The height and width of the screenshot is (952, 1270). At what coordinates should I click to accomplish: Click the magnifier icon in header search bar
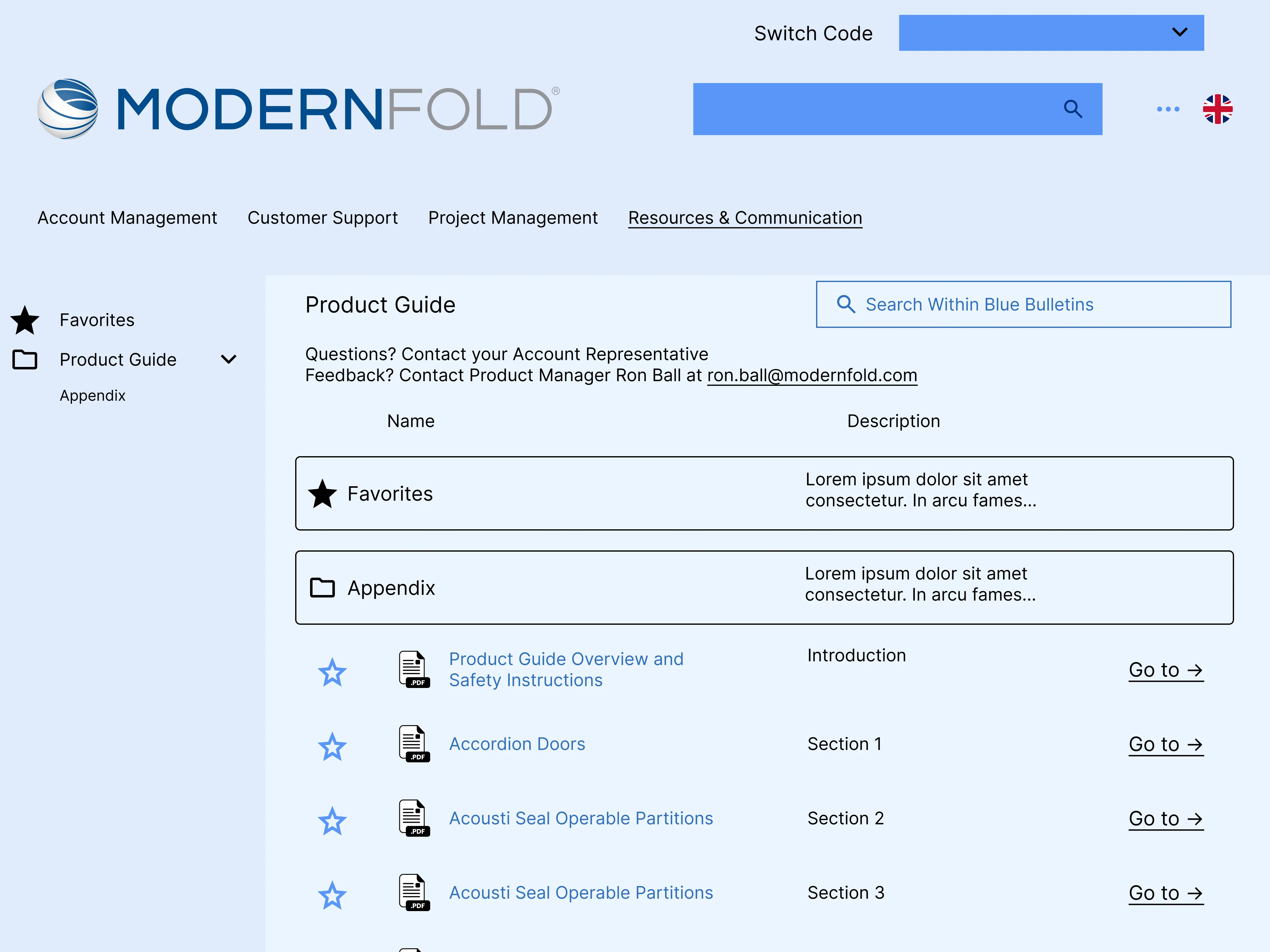tap(1072, 109)
